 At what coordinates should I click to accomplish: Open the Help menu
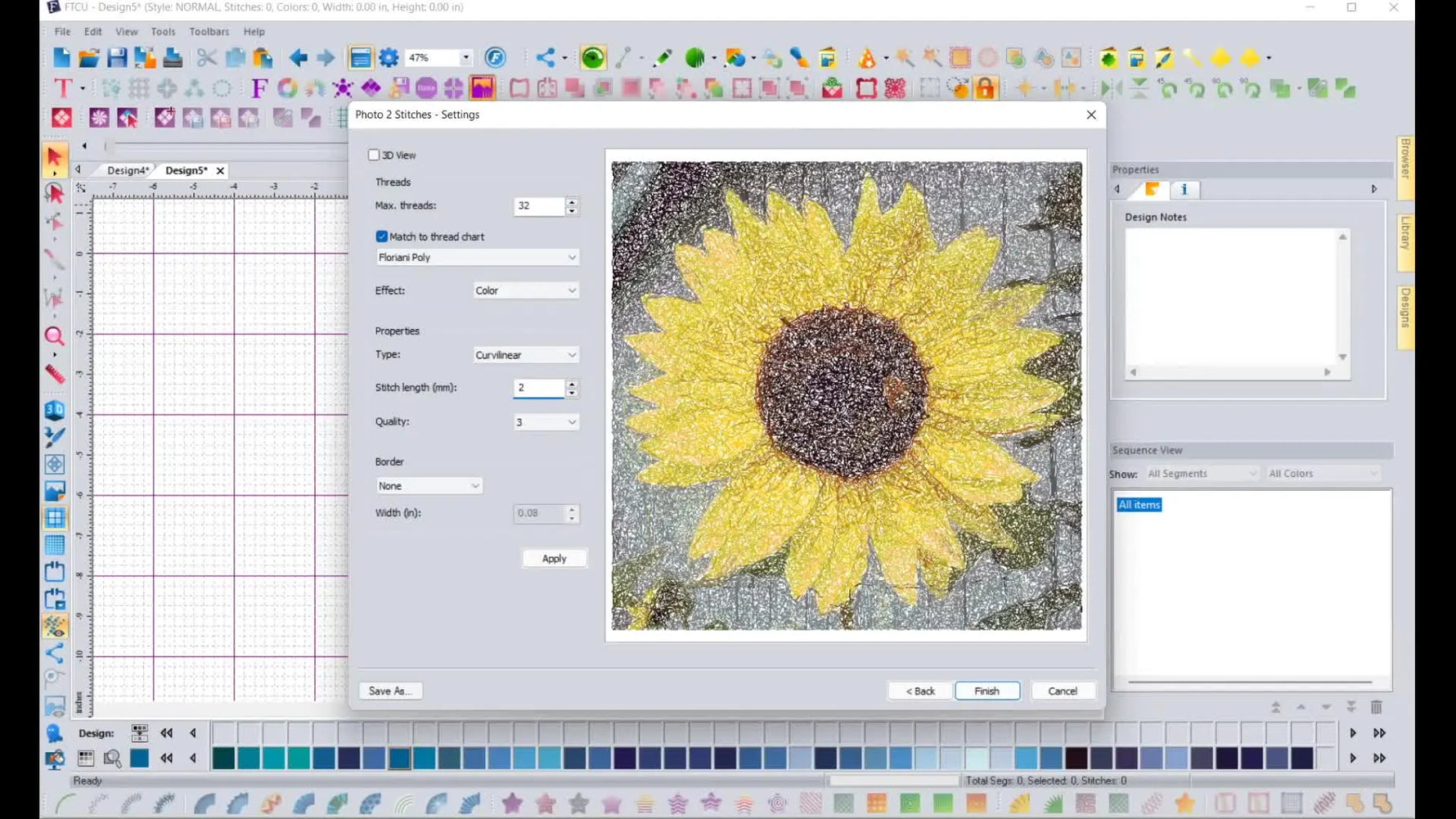coord(254,31)
